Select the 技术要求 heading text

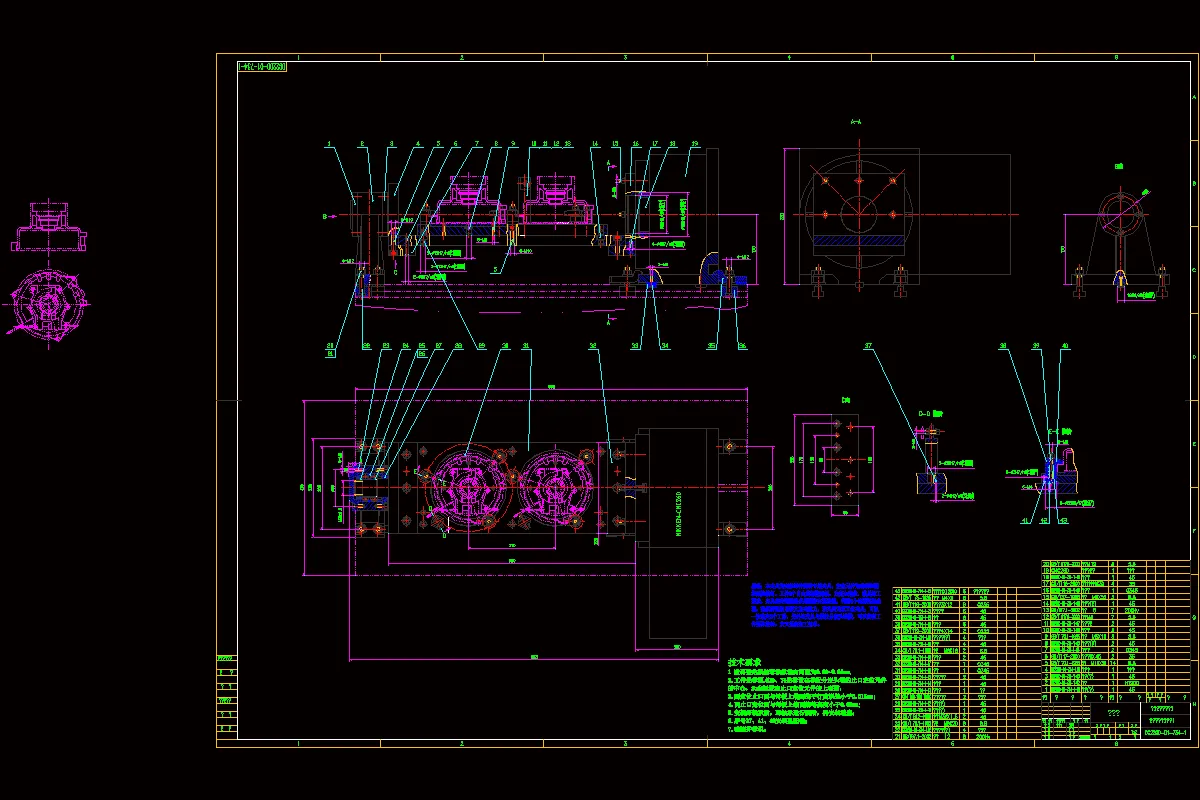click(745, 662)
